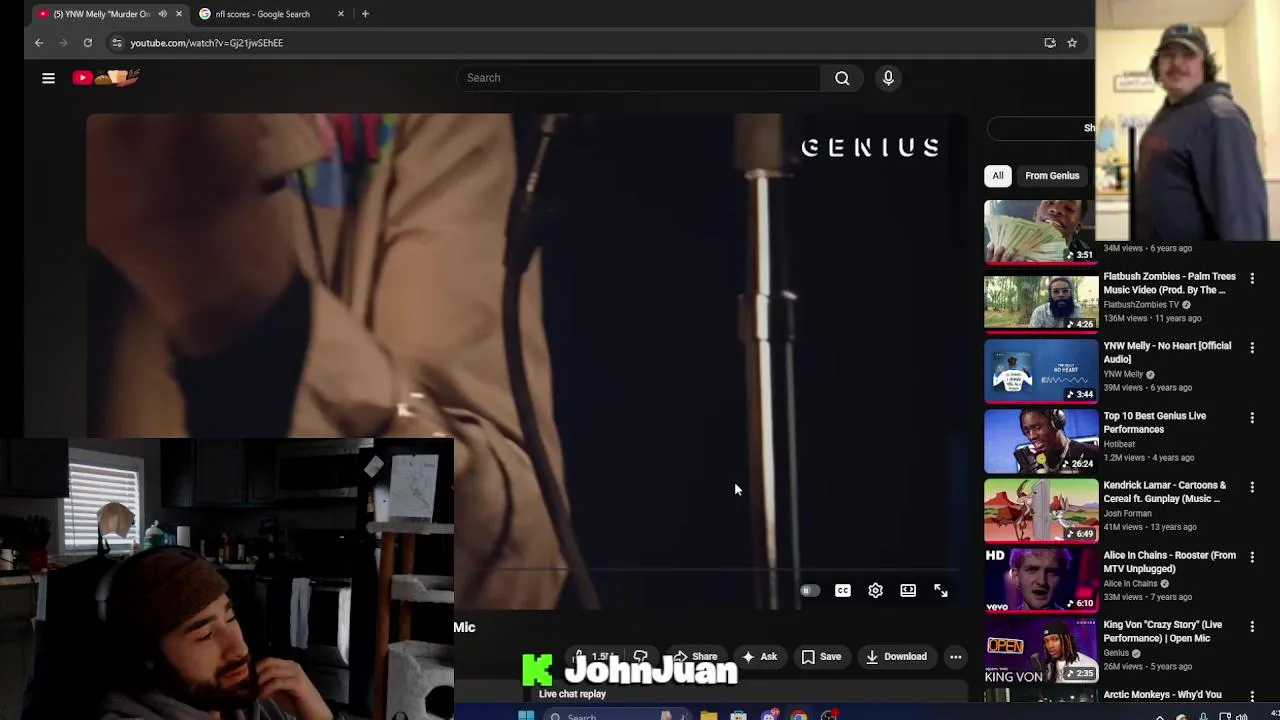
Task: Open site information icon in address bar
Action: coord(116,43)
